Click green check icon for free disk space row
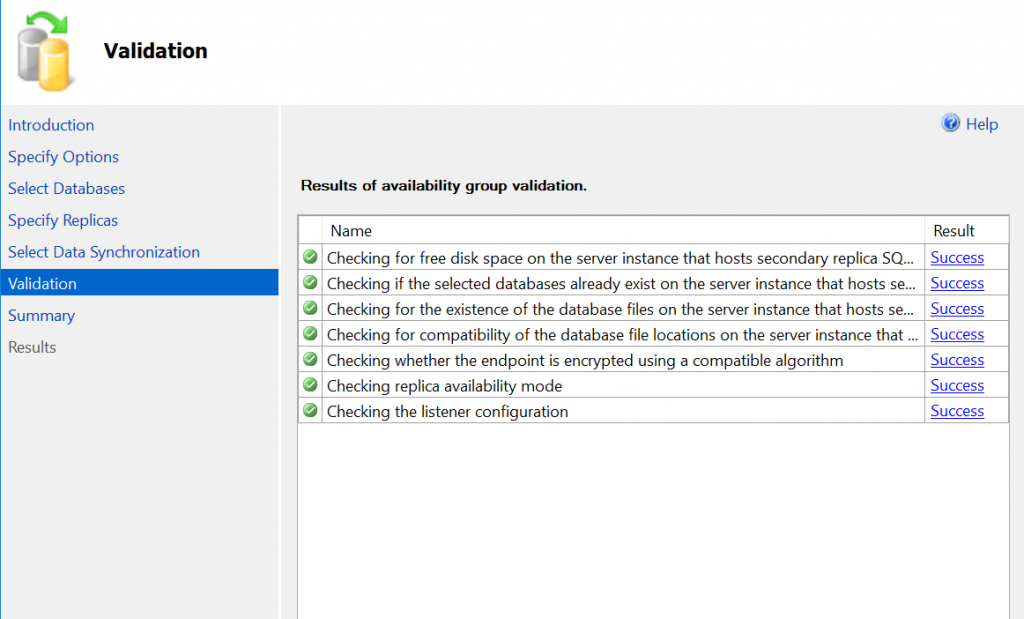 pyautogui.click(x=310, y=257)
